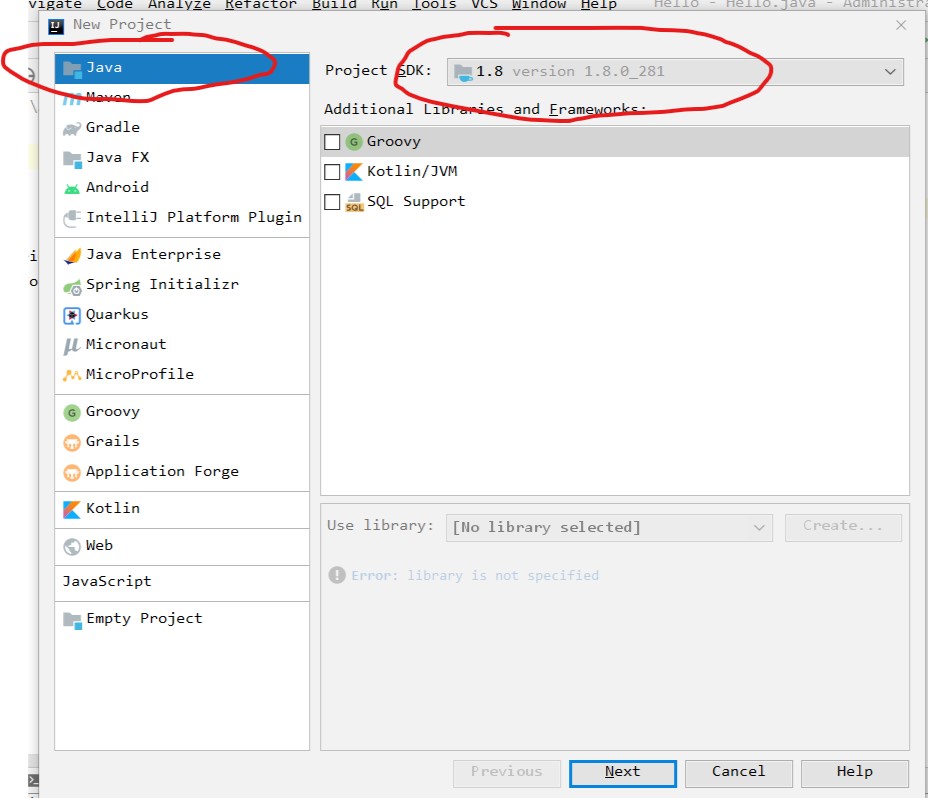The height and width of the screenshot is (798, 928).
Task: Click the IntelliJ Platform Plugin icon
Action: pyautogui.click(x=72, y=218)
